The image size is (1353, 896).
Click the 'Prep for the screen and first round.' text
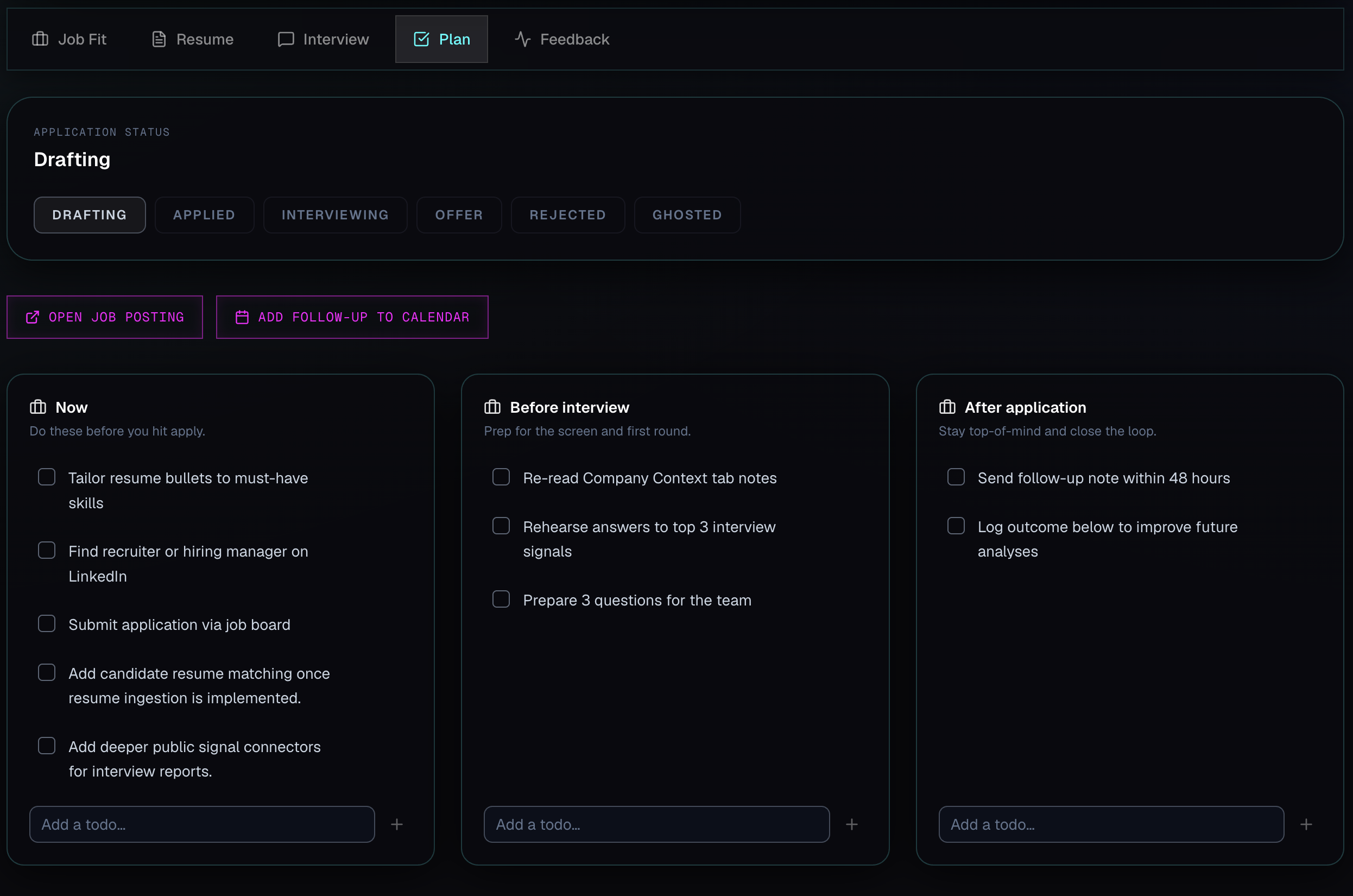(587, 431)
